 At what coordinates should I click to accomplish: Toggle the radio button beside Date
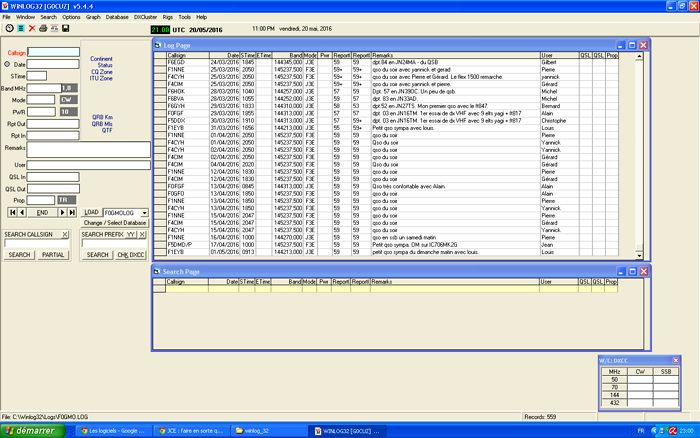7,64
